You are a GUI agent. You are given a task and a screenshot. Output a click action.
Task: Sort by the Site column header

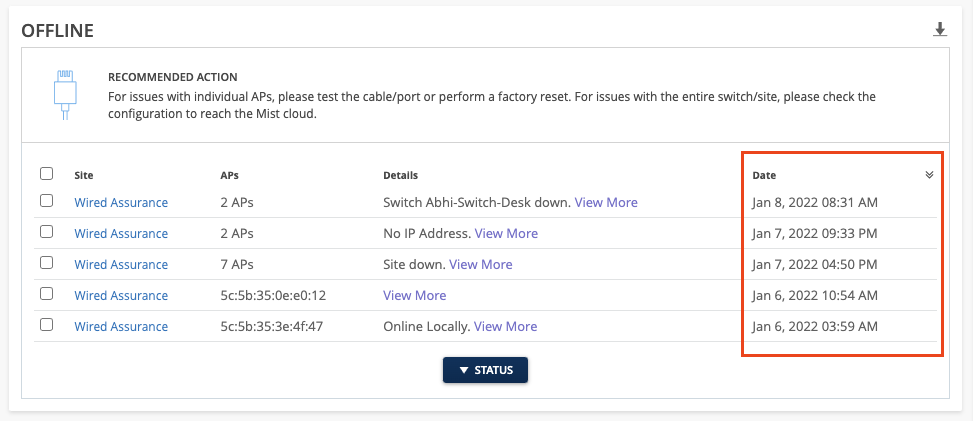[x=84, y=175]
